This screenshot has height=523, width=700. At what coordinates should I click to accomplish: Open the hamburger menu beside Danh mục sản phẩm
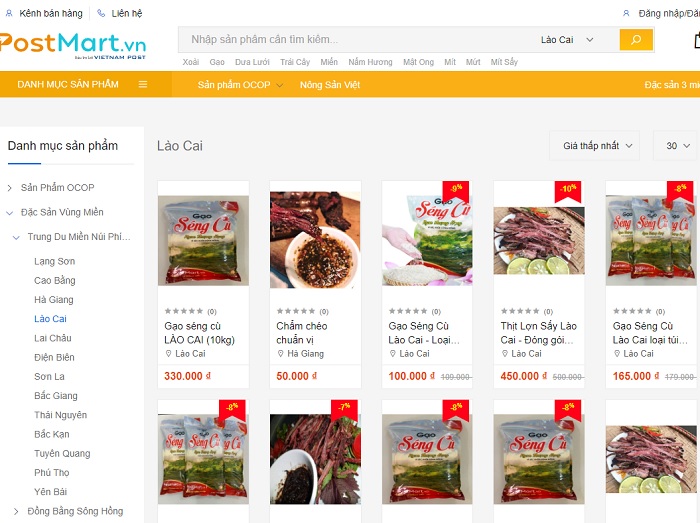[143, 84]
